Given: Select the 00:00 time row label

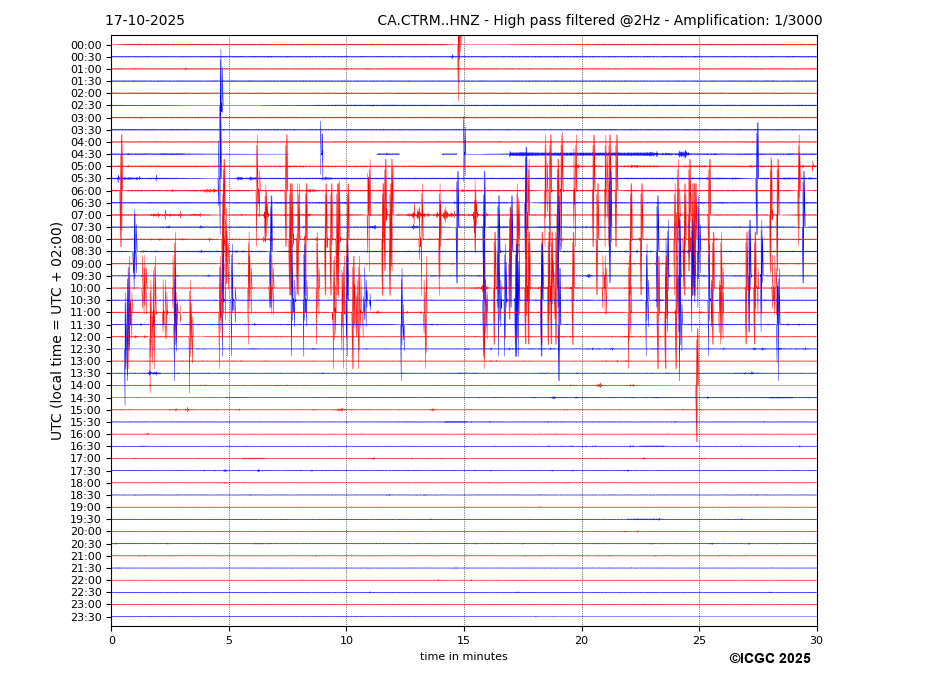Looking at the screenshot, I should tap(86, 45).
